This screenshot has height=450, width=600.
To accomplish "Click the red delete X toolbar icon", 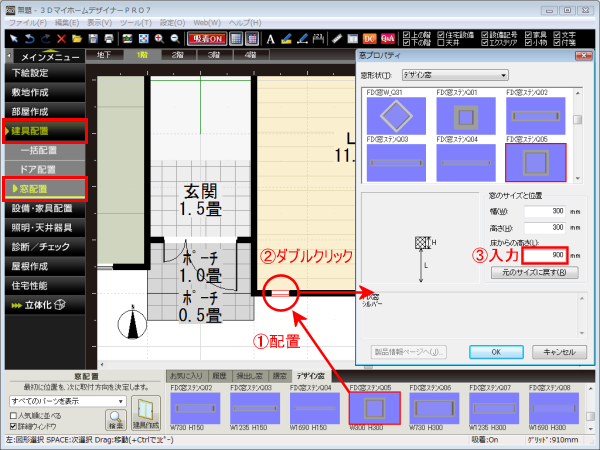I will (63, 37).
